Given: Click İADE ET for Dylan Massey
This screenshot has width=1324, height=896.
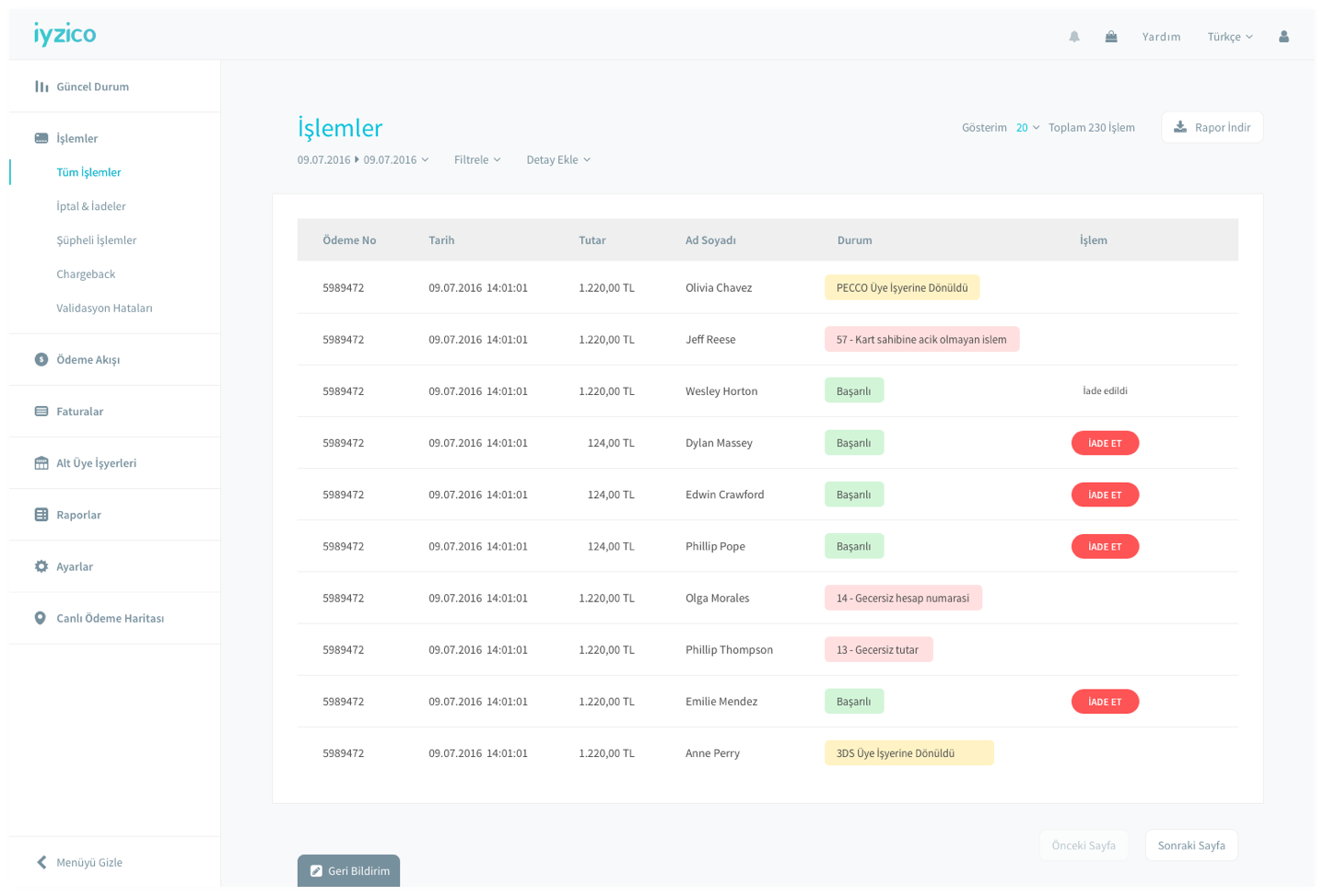Looking at the screenshot, I should (1105, 443).
